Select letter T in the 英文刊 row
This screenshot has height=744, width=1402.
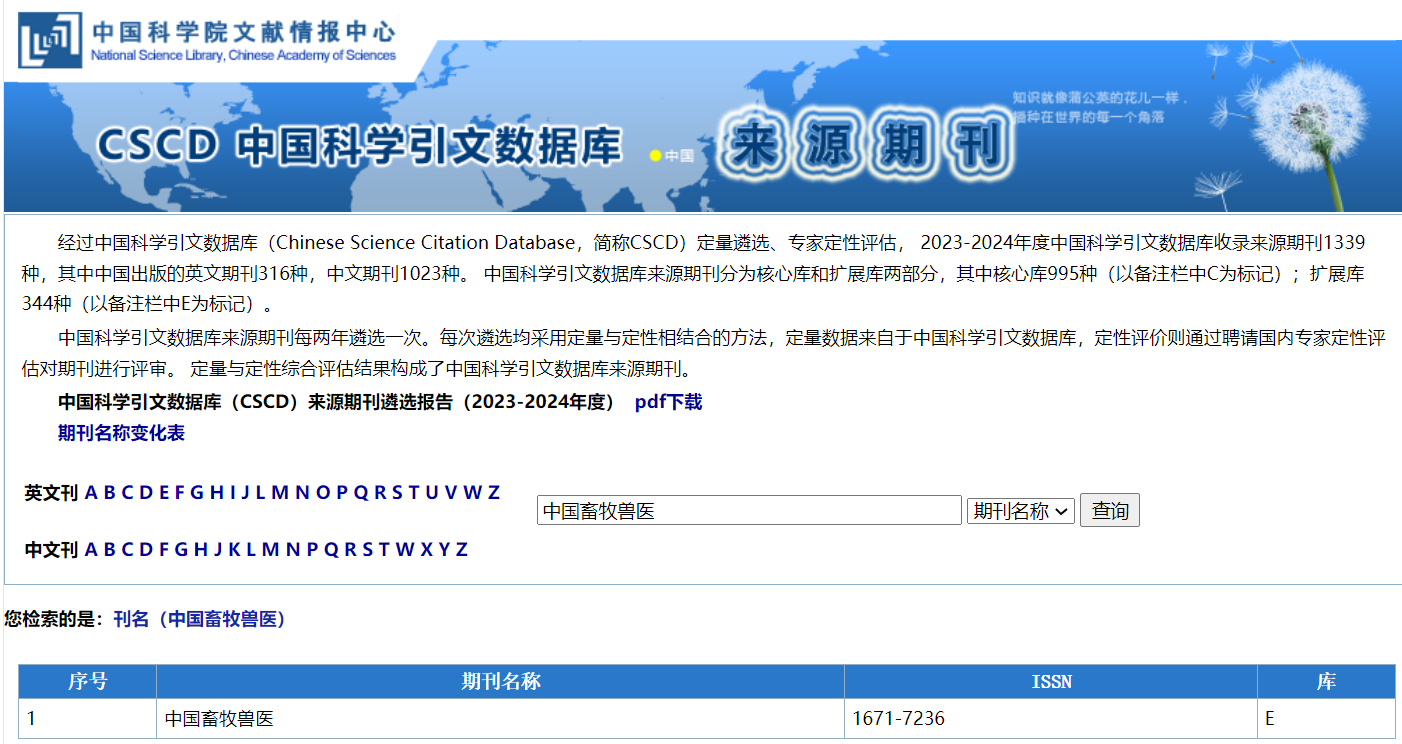click(x=414, y=493)
